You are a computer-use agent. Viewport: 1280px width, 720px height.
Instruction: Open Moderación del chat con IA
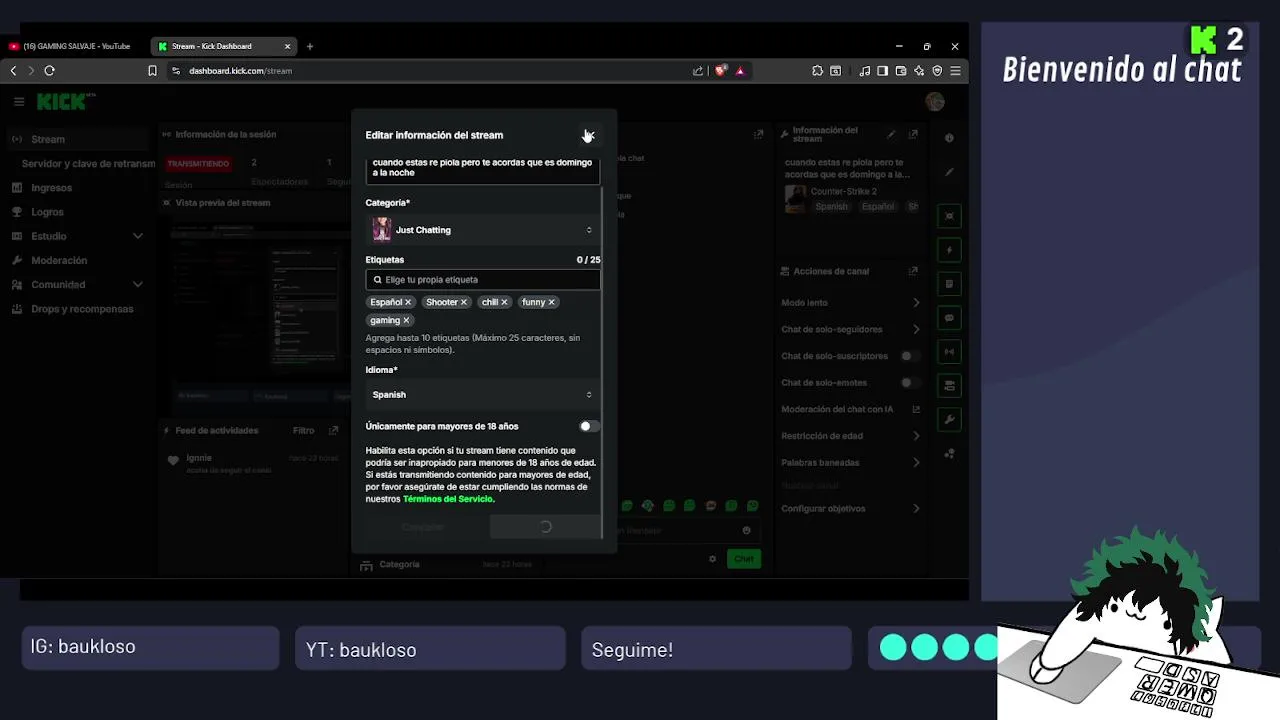850,409
